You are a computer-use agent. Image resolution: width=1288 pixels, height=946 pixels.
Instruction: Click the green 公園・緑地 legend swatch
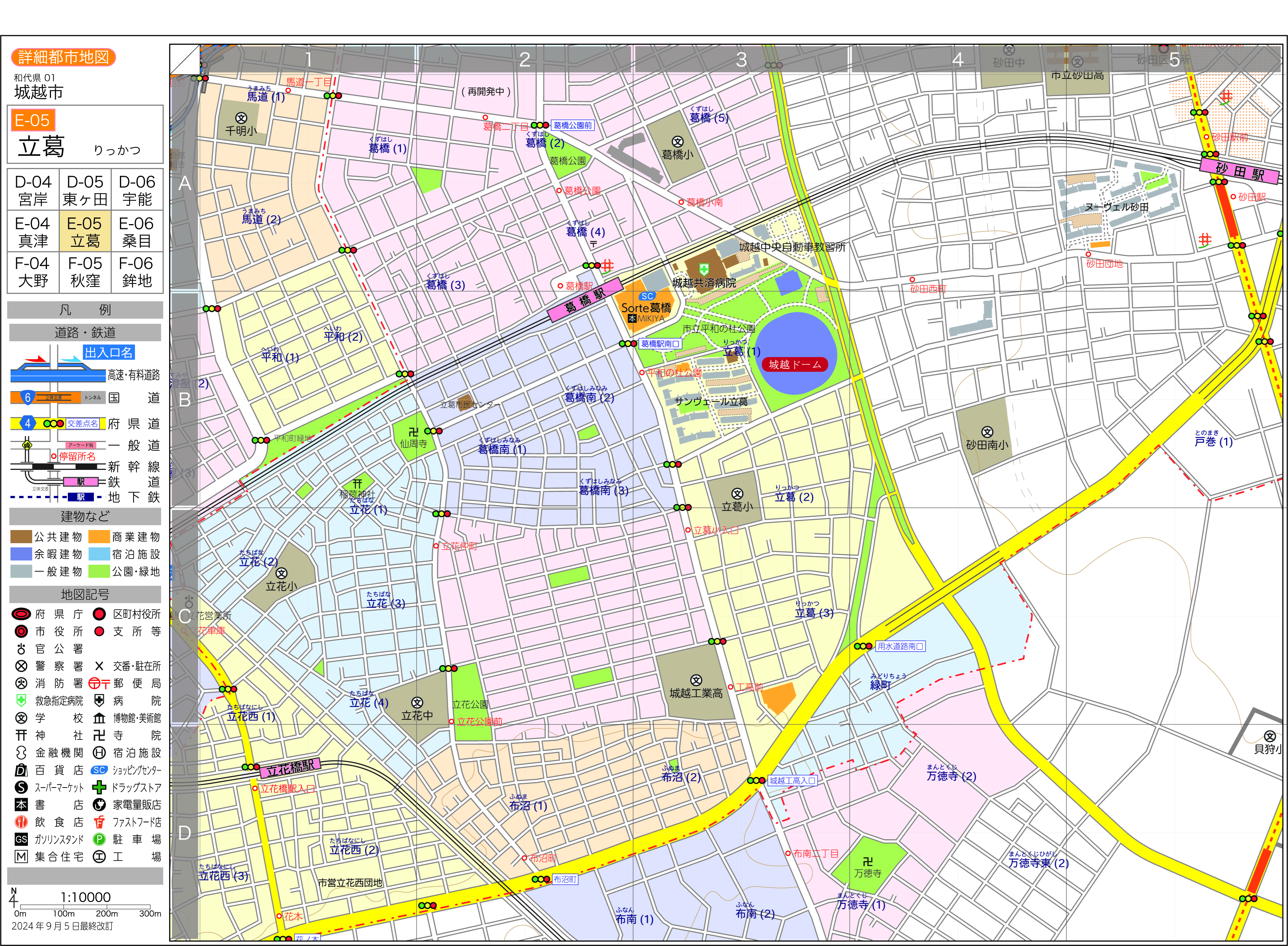(99, 571)
